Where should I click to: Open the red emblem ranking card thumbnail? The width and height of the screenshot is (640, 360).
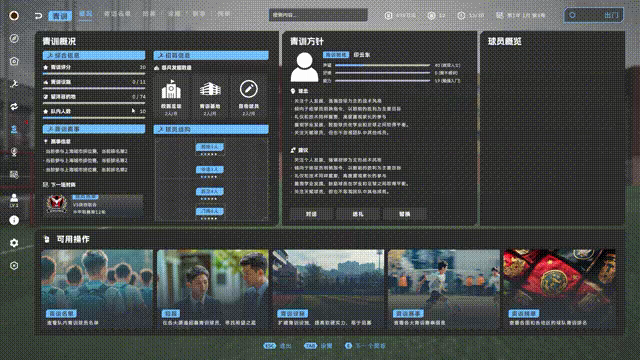click(x=560, y=289)
